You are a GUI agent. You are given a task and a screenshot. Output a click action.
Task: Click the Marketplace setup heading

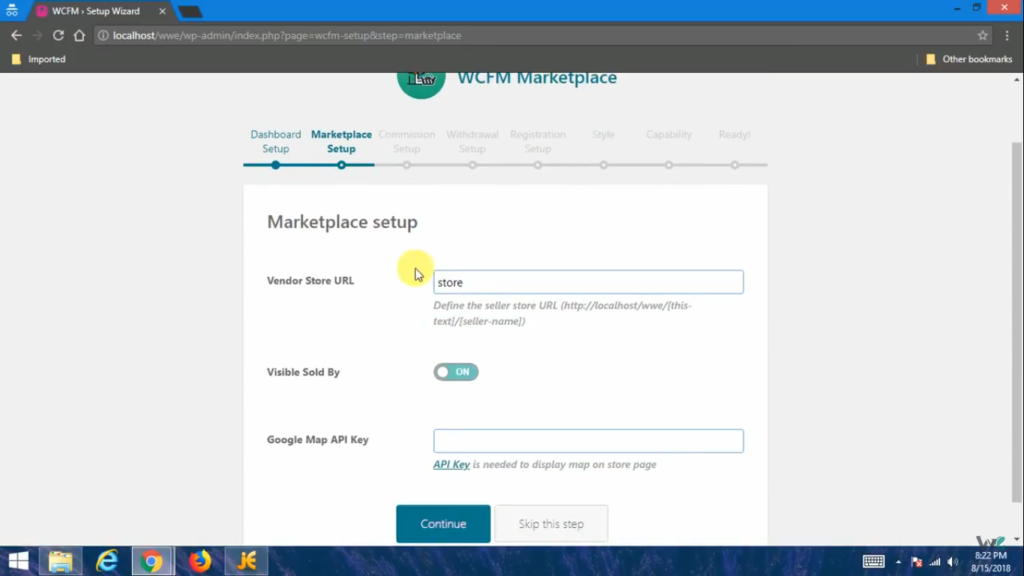[342, 222]
